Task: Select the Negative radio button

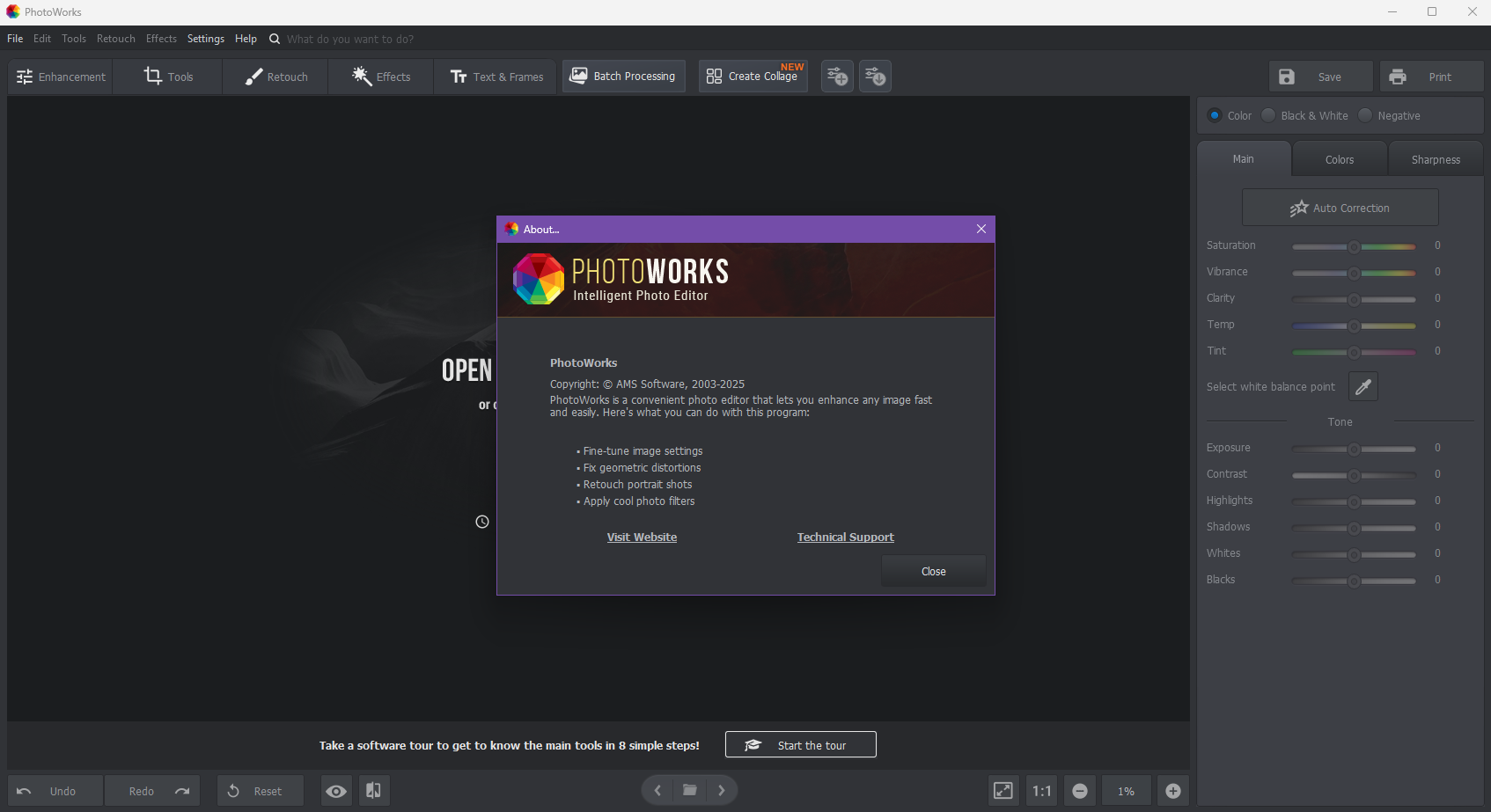Action: [1365, 115]
